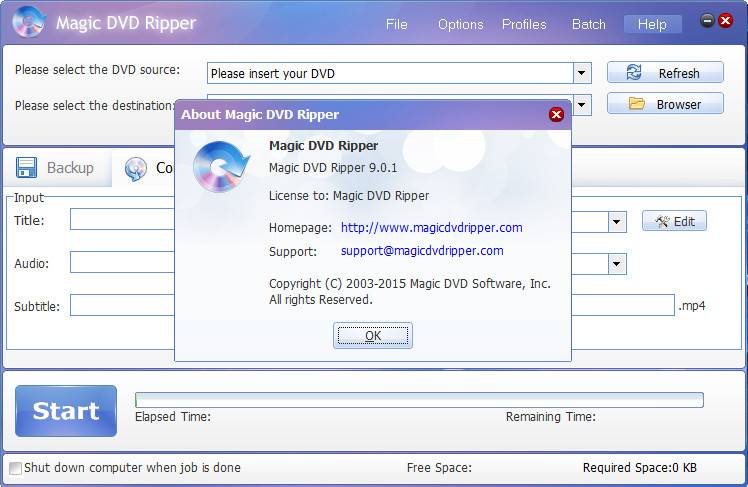748x487 pixels.
Task: Open the magicdvdripper.com homepage link
Action: 431,228
